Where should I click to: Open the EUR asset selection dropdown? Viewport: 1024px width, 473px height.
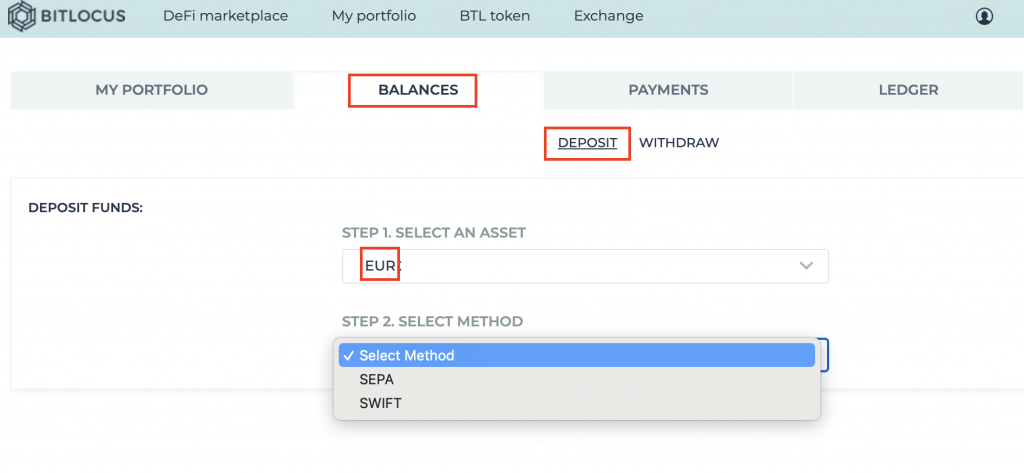[x=585, y=266]
